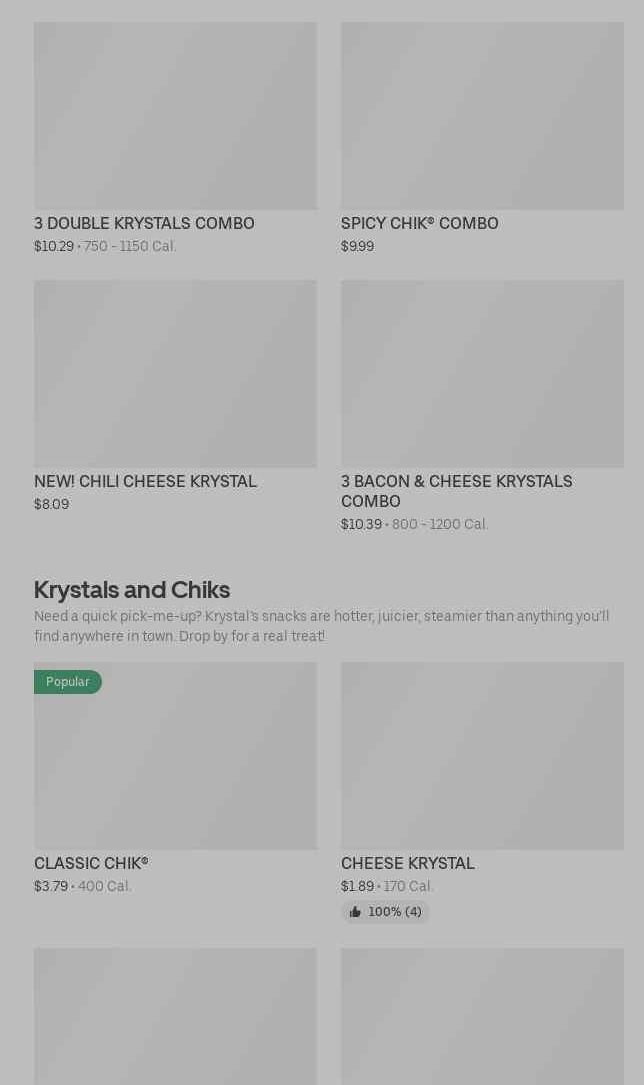Viewport: 644px width, 1085px height.
Task: Click the $9.99 Spicy Chik Combo price
Action: [358, 246]
